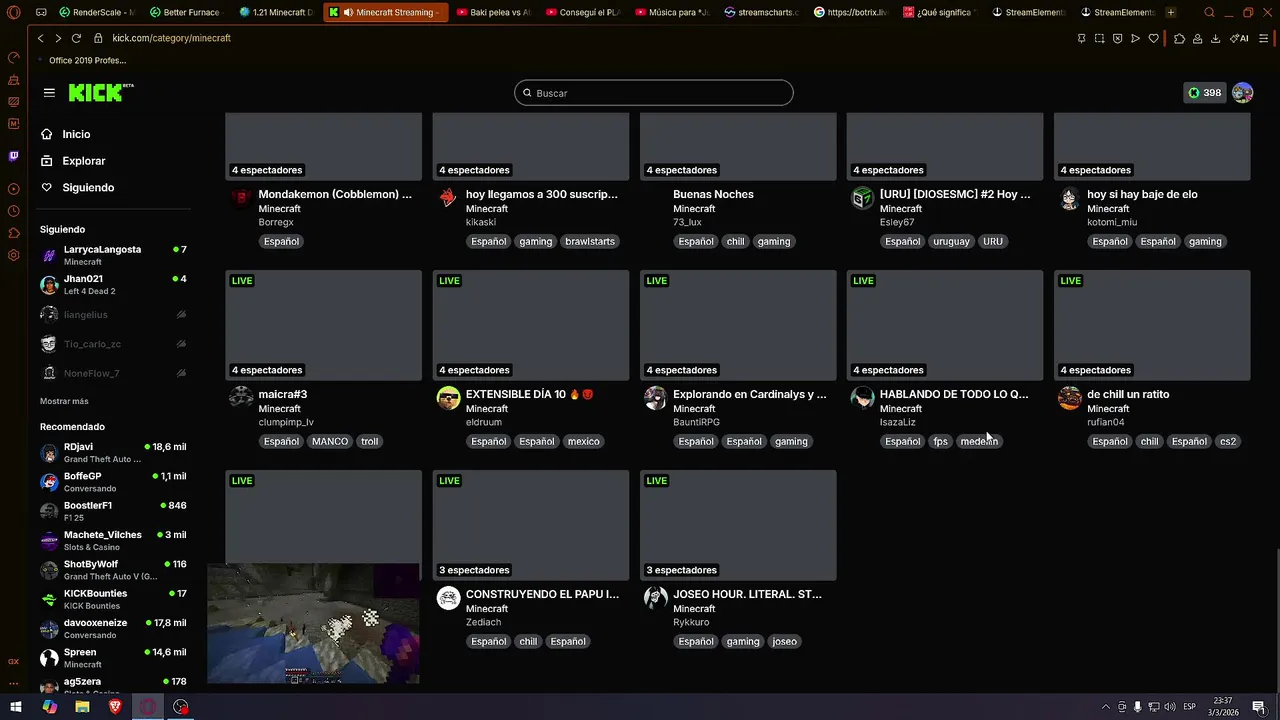Open recommended channel KICKBounties
Viewport: 1280px width, 720px height.
tap(113, 599)
